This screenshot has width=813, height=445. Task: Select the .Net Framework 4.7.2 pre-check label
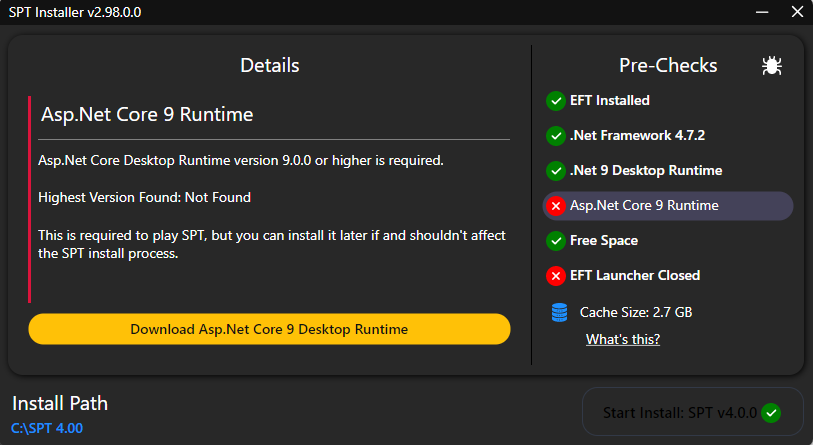tap(629, 135)
